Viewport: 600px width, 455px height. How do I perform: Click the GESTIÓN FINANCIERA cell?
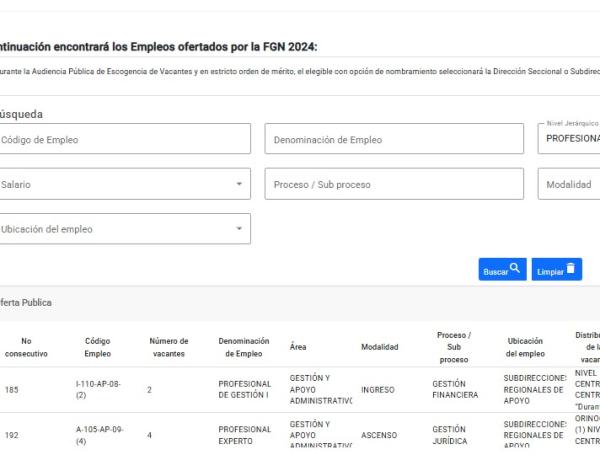tap(455, 389)
